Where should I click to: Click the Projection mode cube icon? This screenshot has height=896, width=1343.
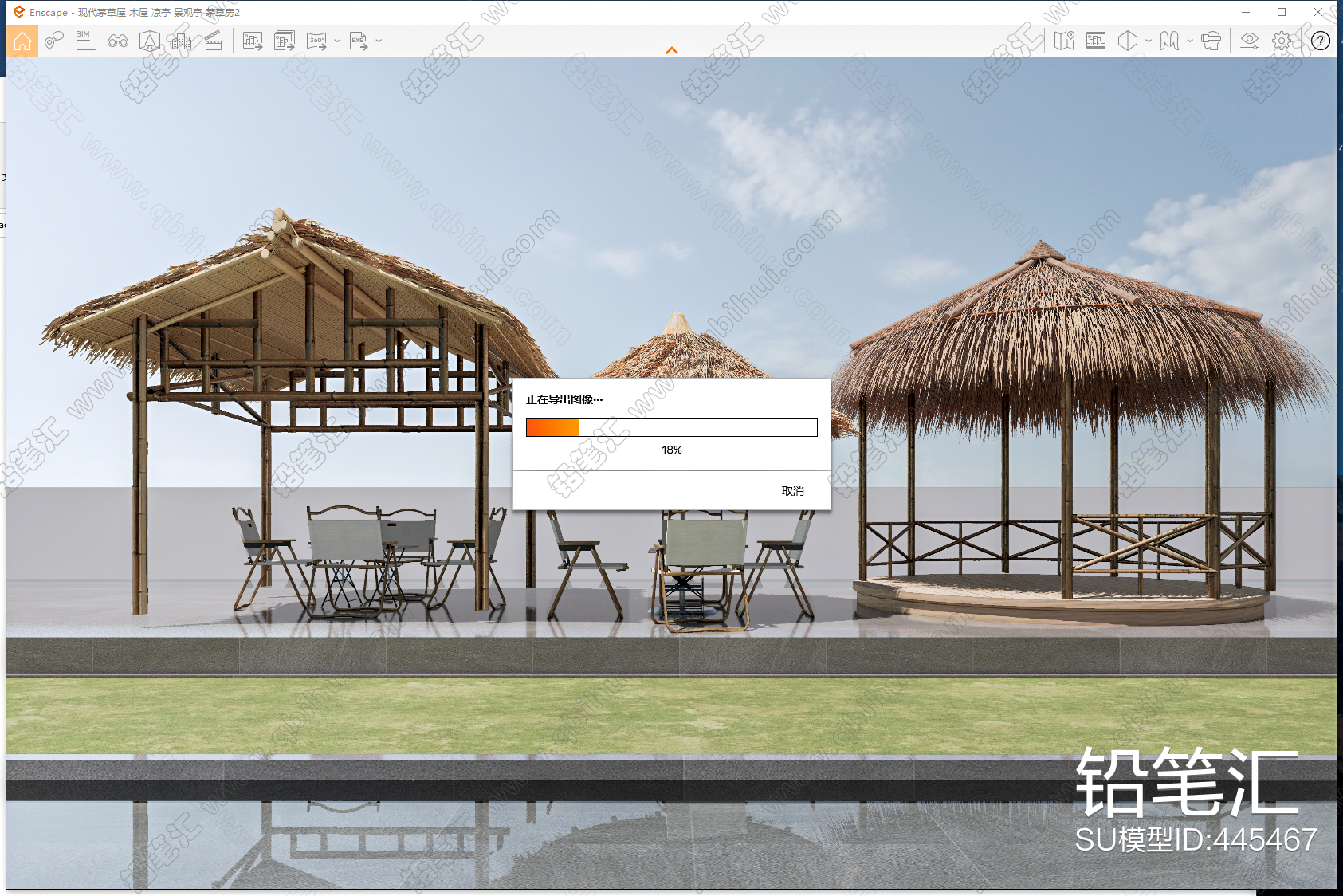point(1128,41)
